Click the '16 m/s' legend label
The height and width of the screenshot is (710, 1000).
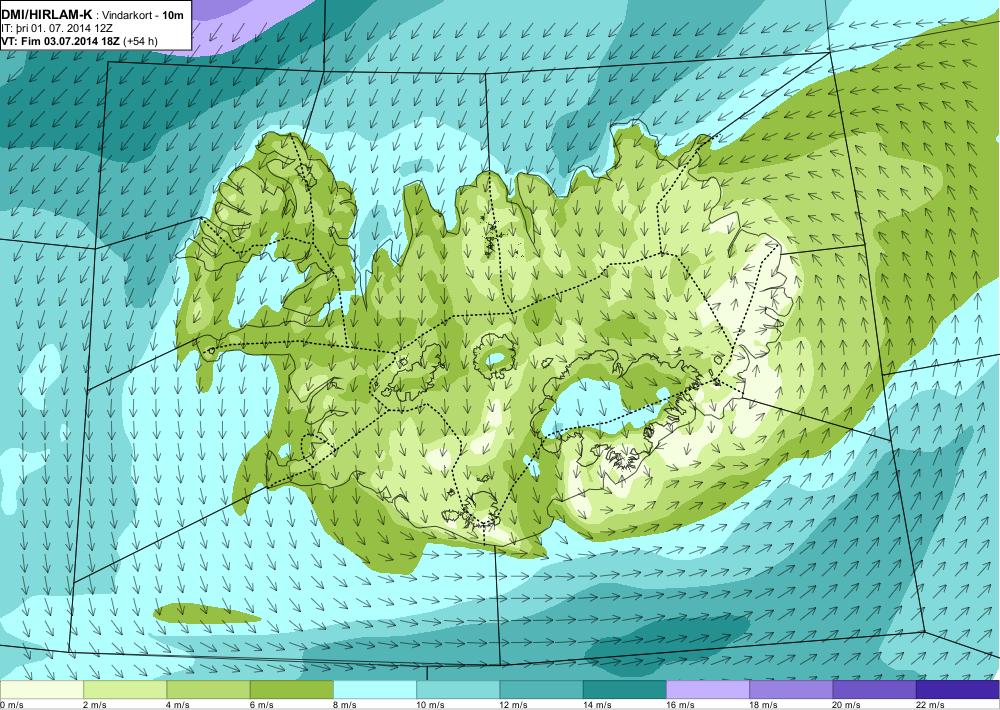point(680,705)
